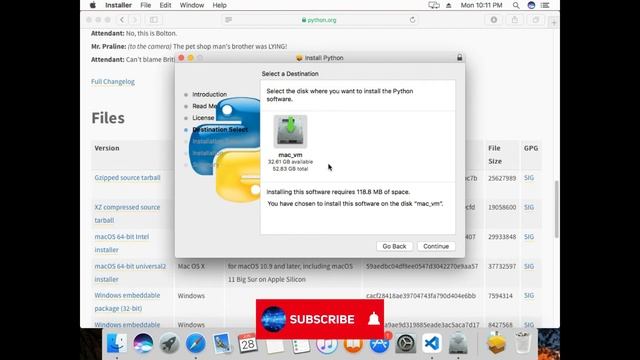The height and width of the screenshot is (360, 640).
Task: Open SIG link for XZ compressed tarball
Action: [529, 207]
